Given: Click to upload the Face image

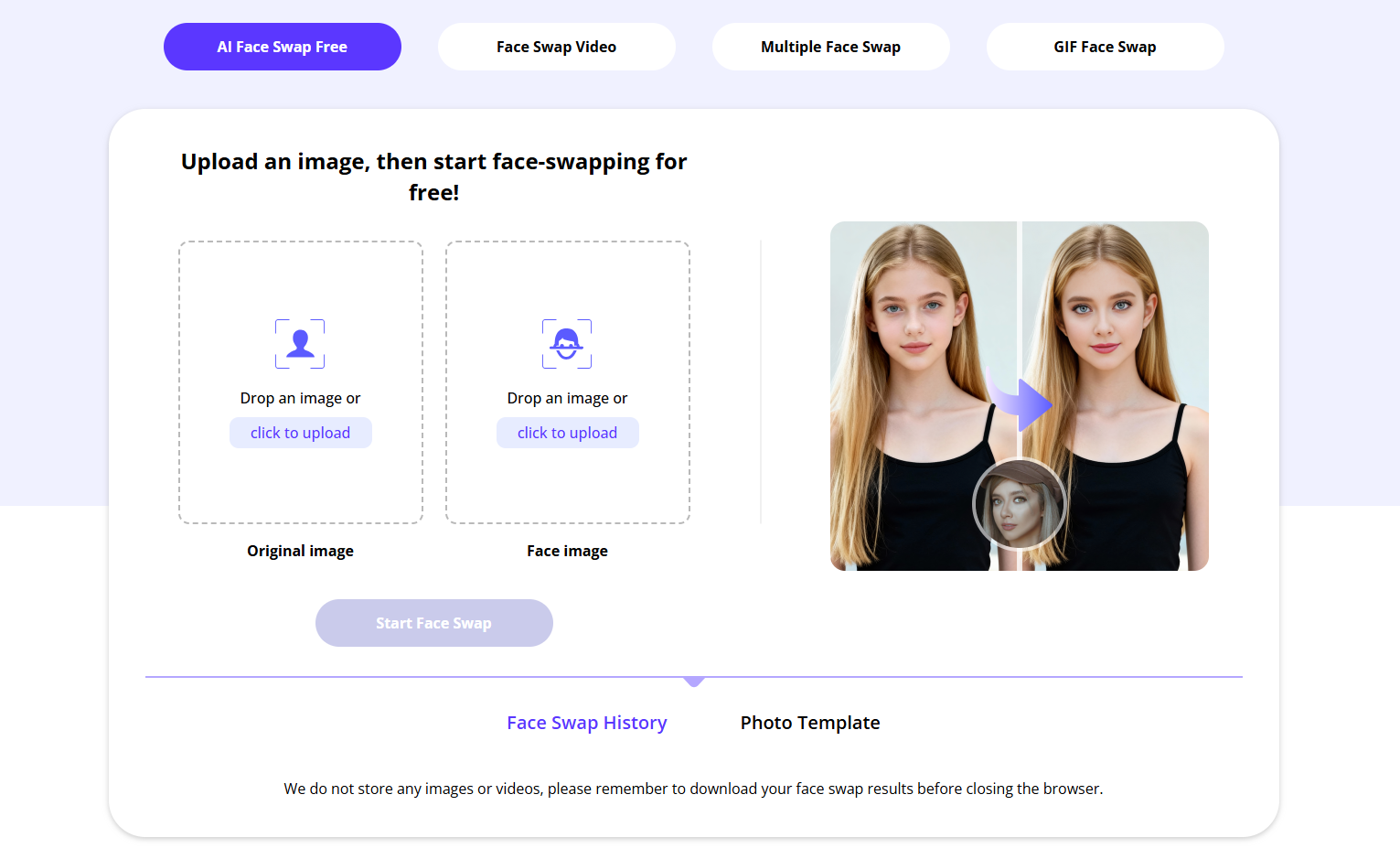Looking at the screenshot, I should [567, 432].
